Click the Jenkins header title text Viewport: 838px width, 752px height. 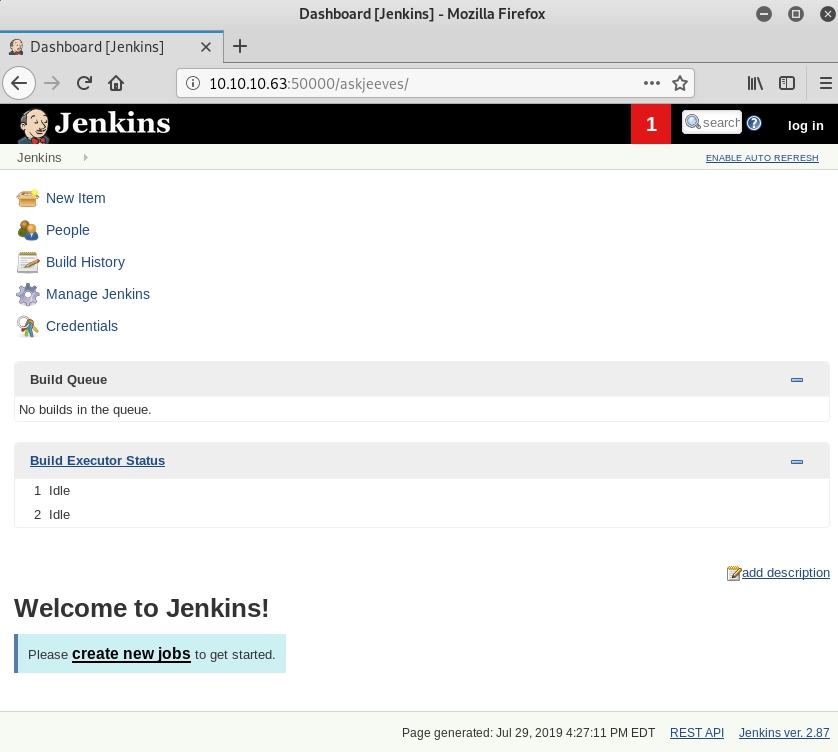point(112,123)
